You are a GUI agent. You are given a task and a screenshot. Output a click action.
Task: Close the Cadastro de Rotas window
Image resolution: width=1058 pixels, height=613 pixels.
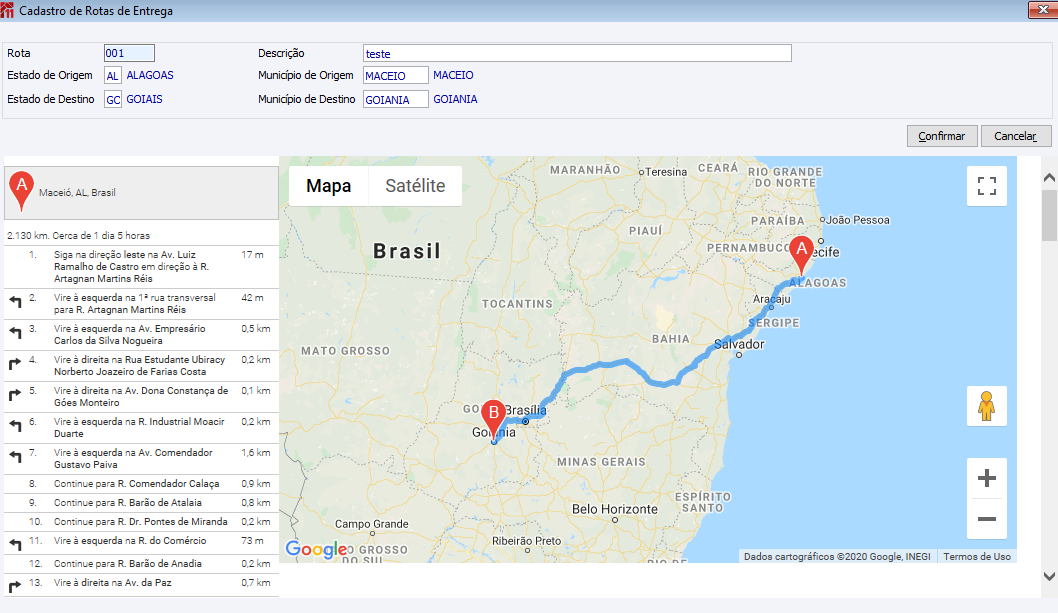1042,9
